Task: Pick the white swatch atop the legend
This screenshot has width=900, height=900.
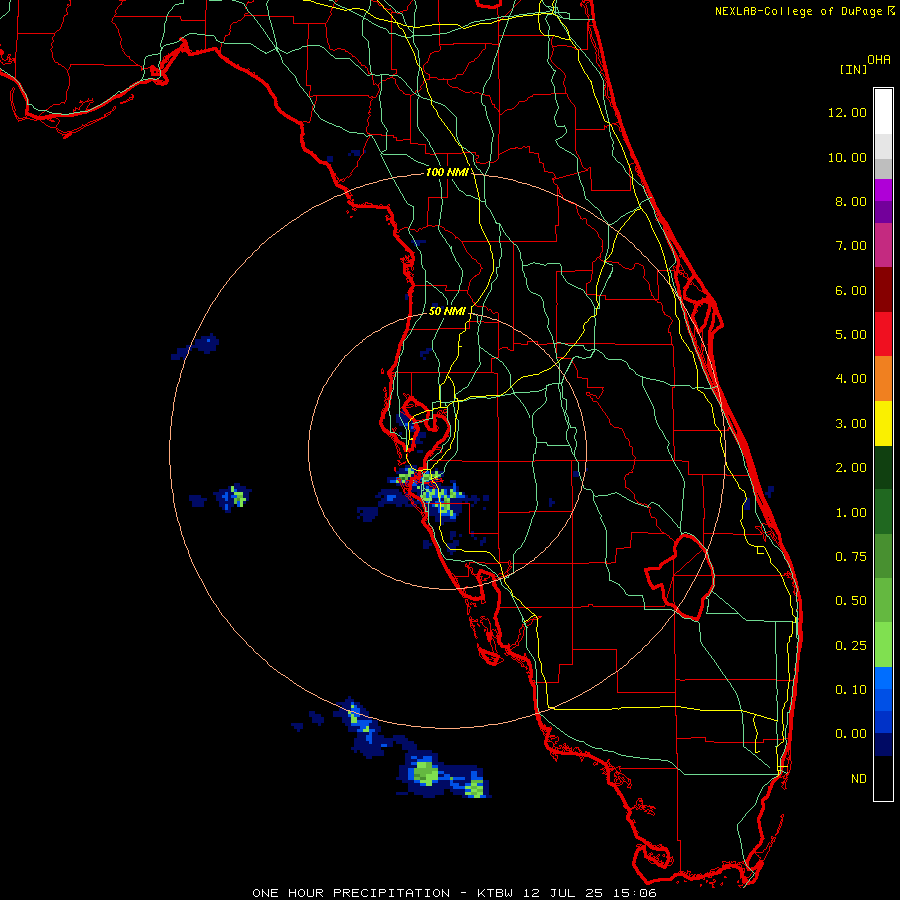Action: 883,112
